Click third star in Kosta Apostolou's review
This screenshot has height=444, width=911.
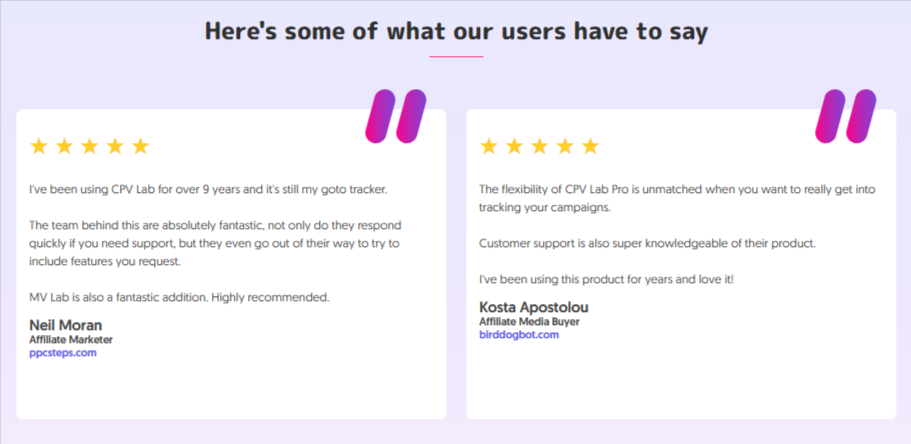(540, 146)
